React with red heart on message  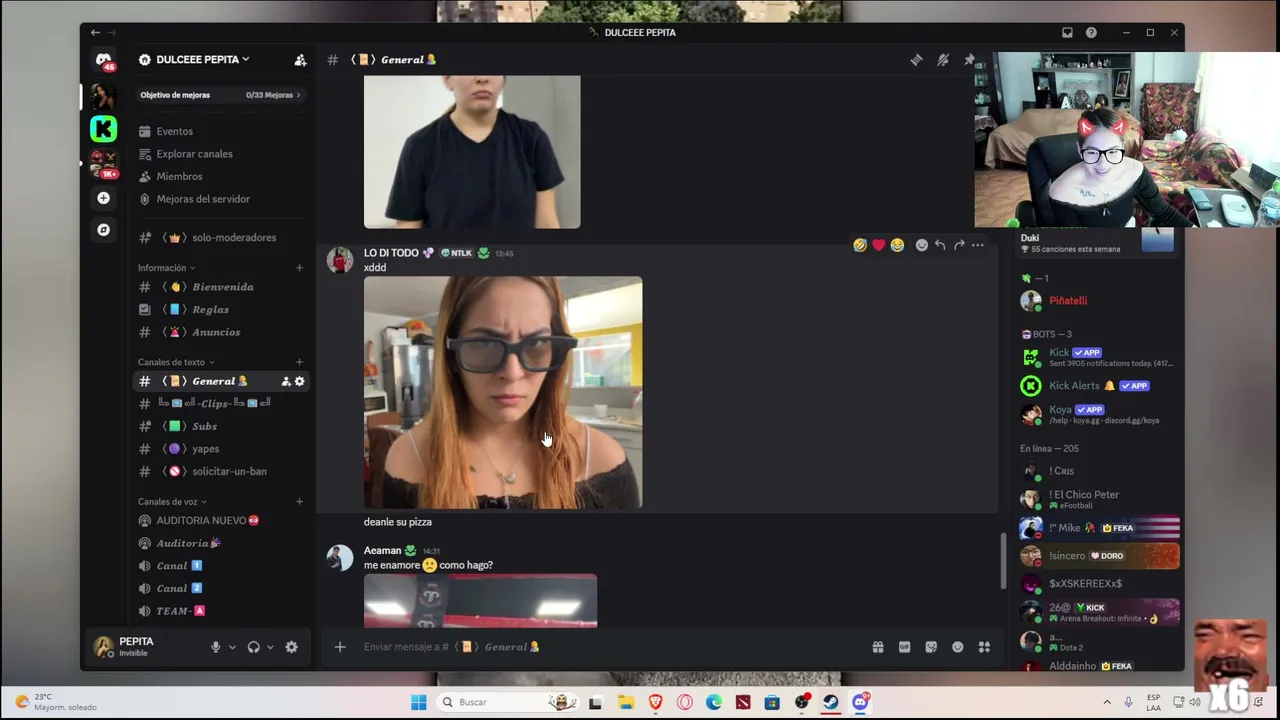(x=878, y=245)
